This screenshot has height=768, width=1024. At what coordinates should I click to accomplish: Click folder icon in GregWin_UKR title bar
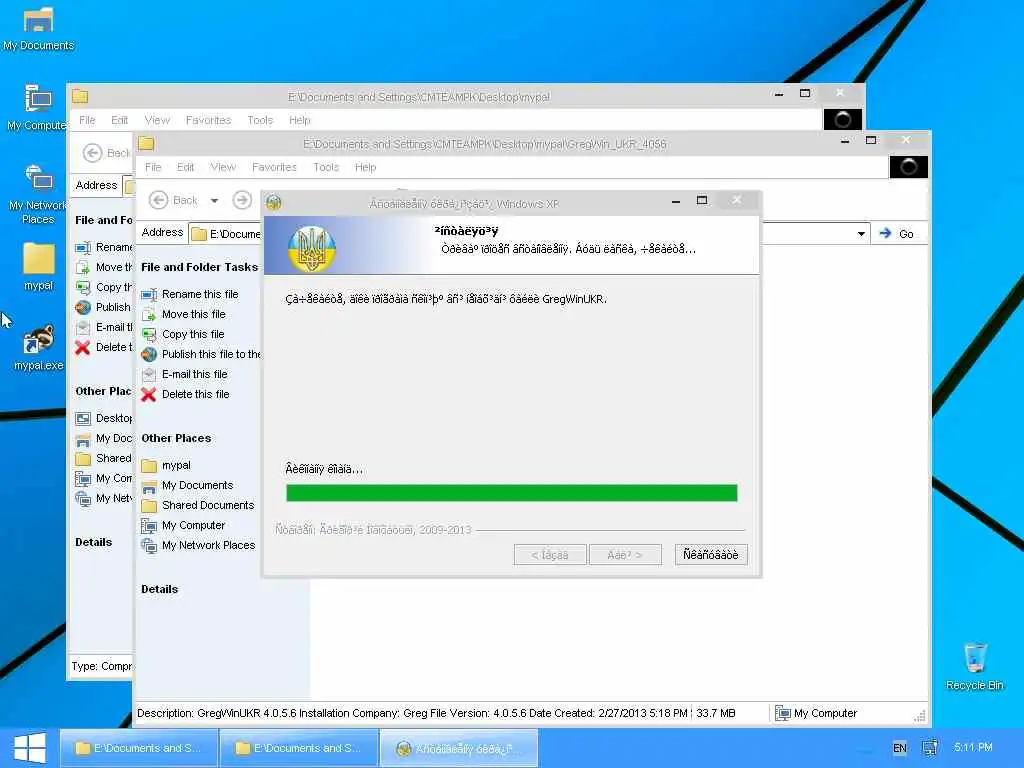pos(146,144)
